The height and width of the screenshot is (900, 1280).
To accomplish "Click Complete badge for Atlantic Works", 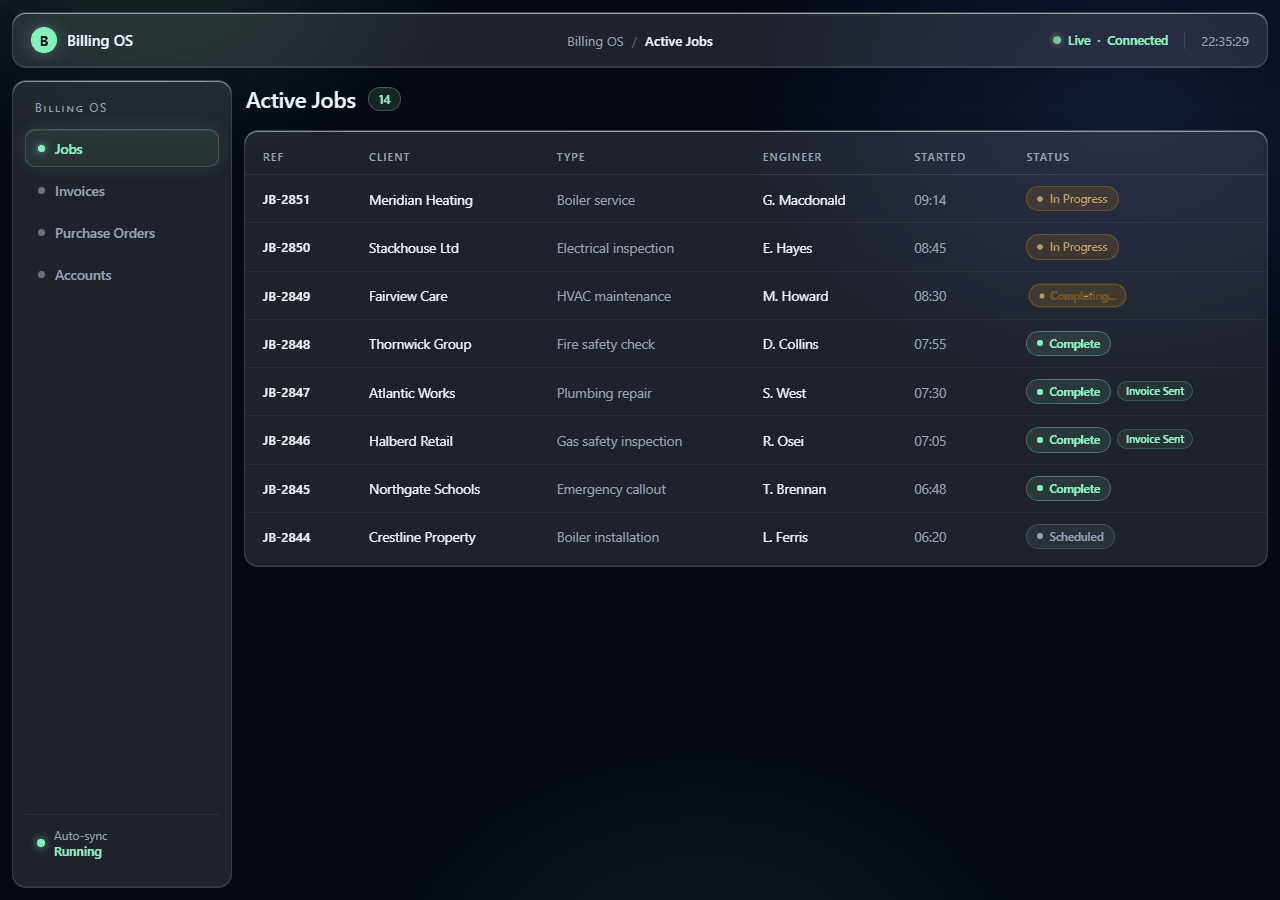I will (x=1068, y=392).
